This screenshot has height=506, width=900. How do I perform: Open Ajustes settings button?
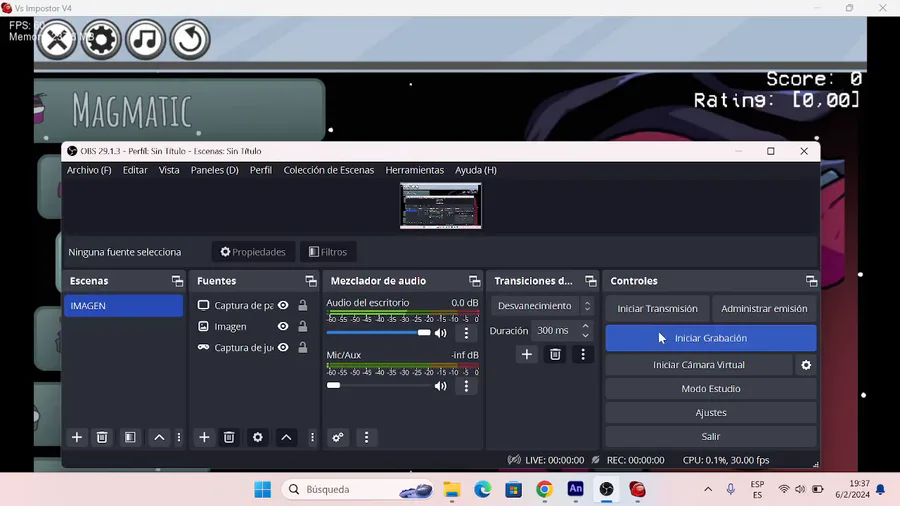[x=711, y=412]
